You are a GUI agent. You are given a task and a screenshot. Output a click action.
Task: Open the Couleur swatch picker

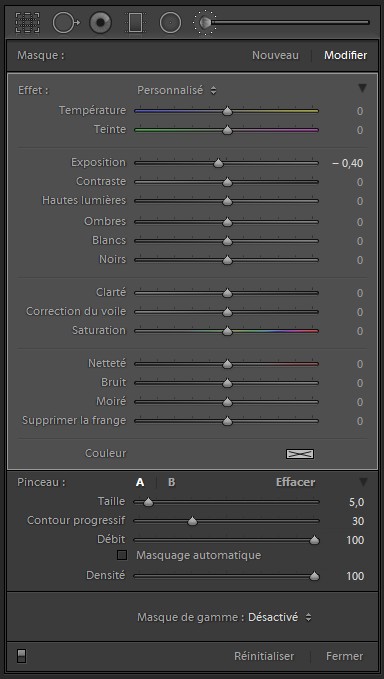point(300,454)
